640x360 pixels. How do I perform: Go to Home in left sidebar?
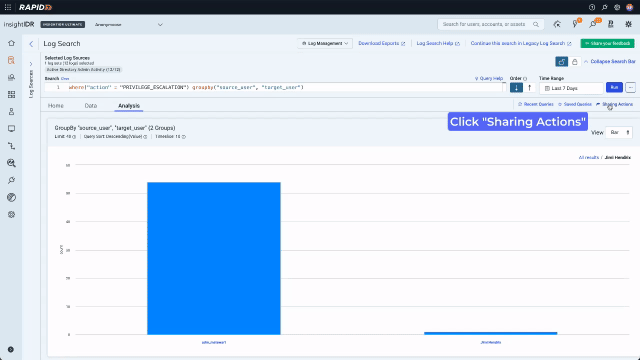point(11,43)
